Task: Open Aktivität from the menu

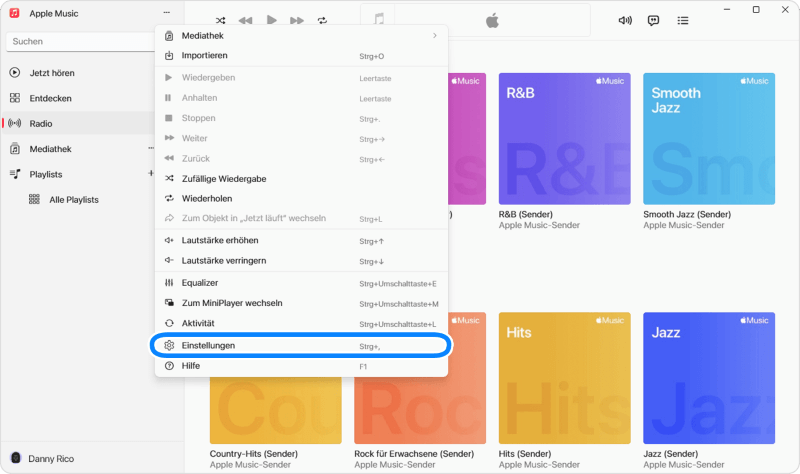Action: [302, 323]
